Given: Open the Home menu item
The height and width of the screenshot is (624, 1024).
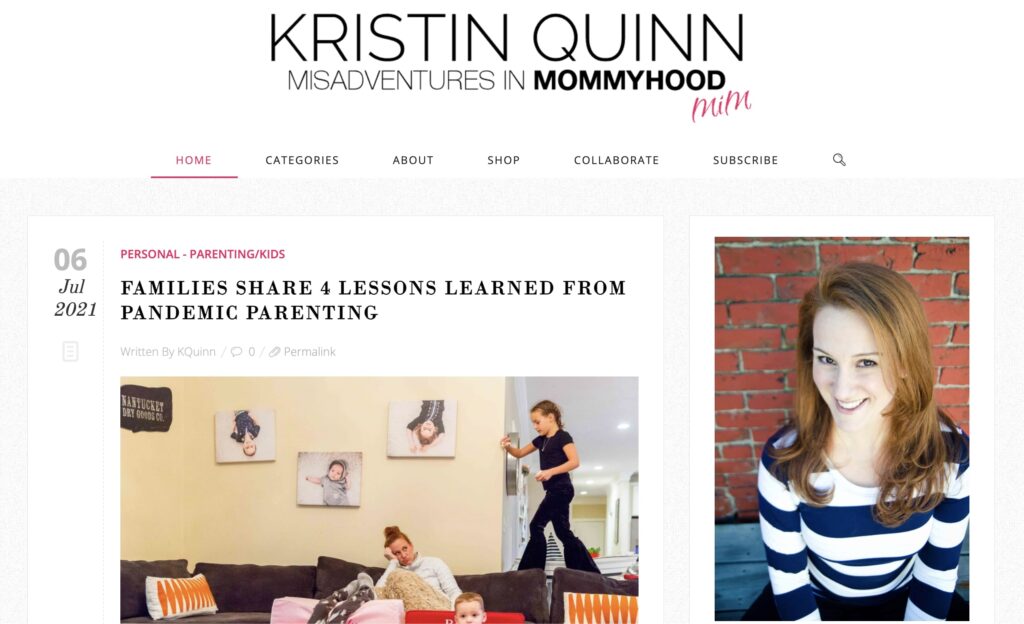Looking at the screenshot, I should click(193, 160).
